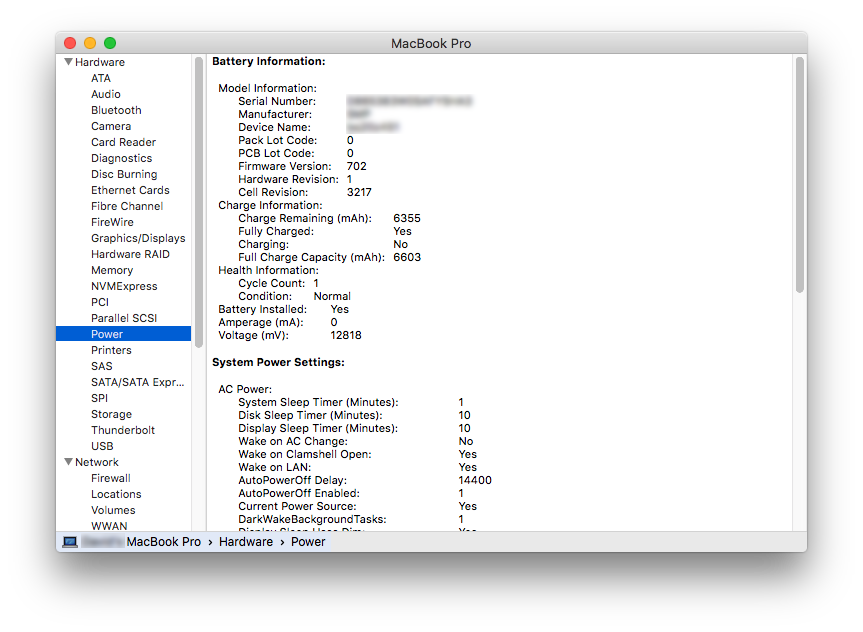This screenshot has width=863, height=632.
Task: View USB device information
Action: [102, 446]
